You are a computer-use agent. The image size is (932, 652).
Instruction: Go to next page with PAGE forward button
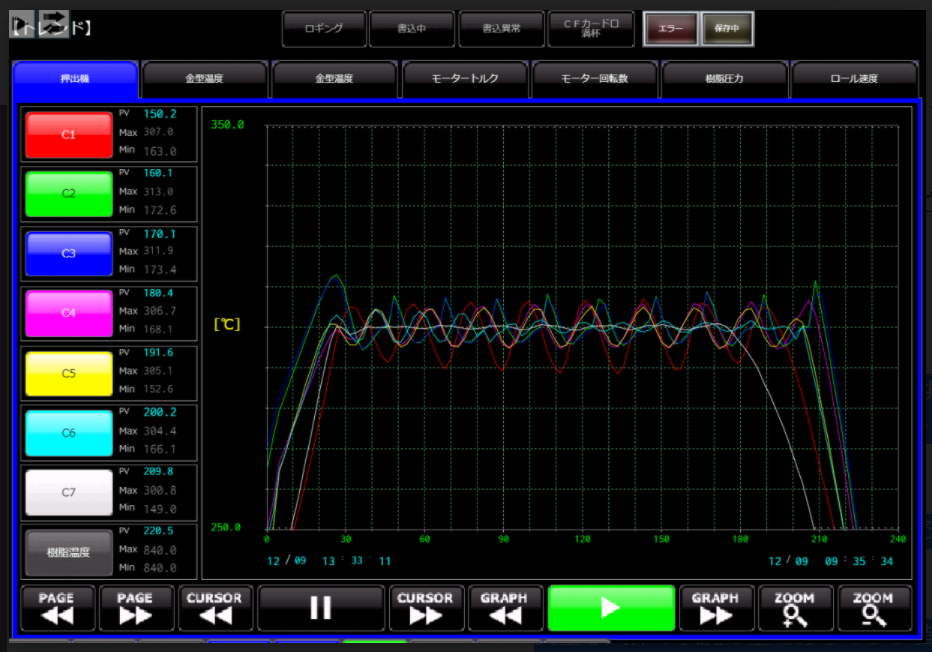tap(136, 608)
